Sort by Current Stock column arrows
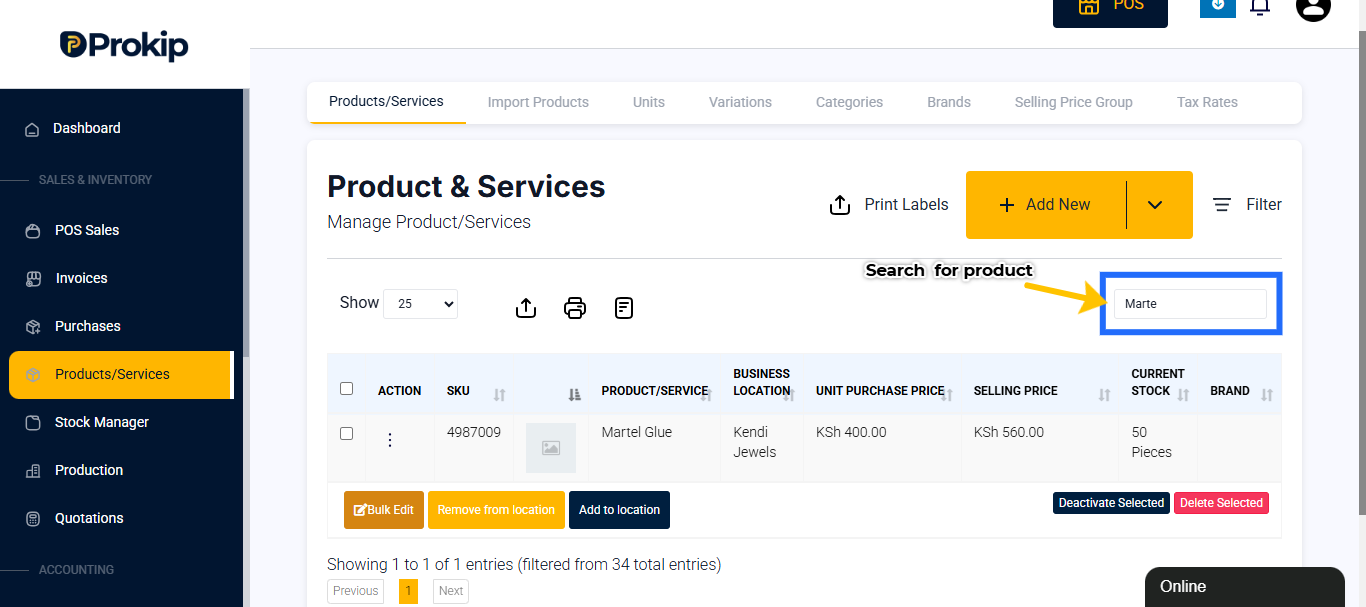Image resolution: width=1366 pixels, height=607 pixels. (x=1184, y=395)
